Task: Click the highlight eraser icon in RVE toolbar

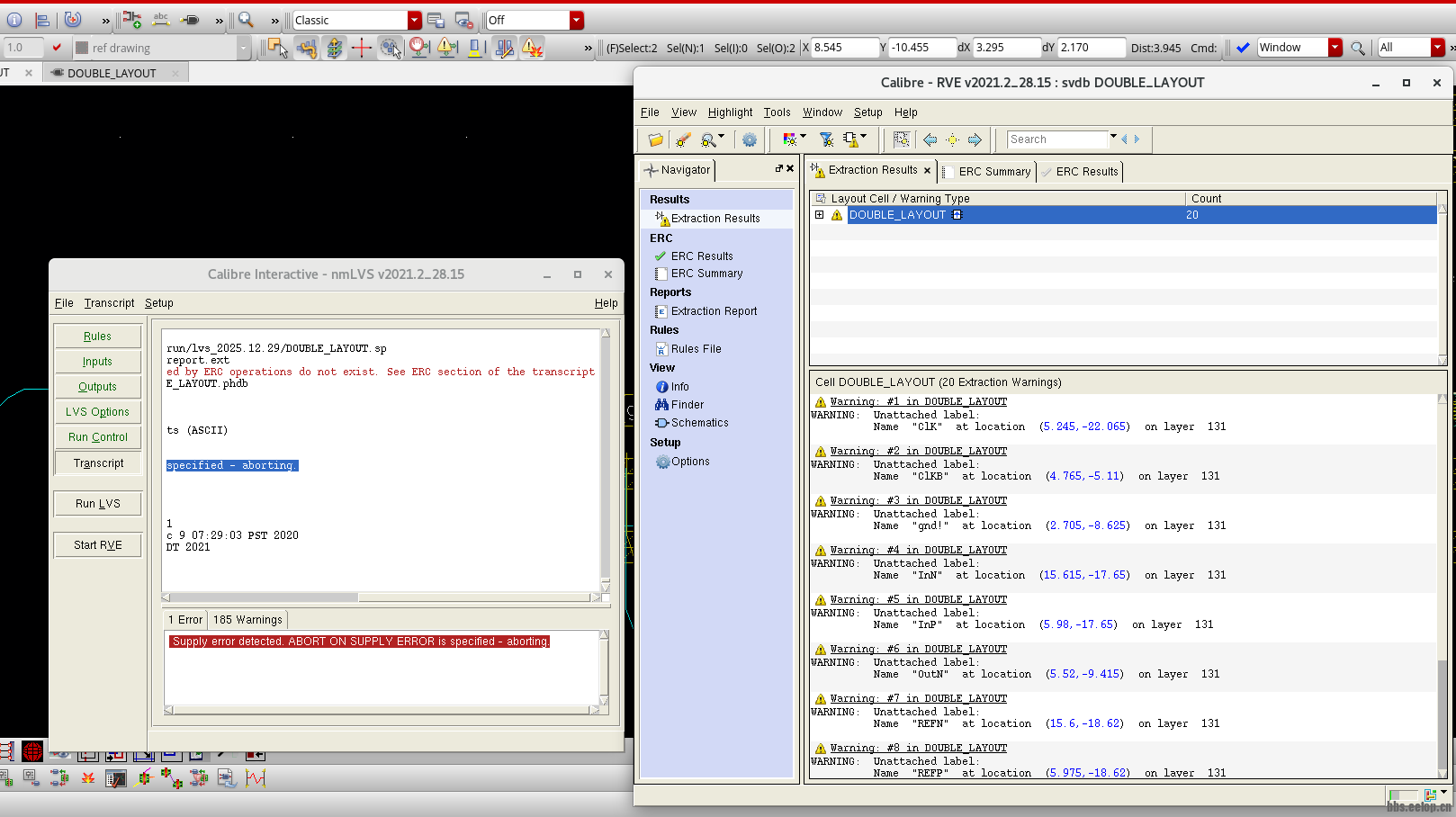Action: 683,139
